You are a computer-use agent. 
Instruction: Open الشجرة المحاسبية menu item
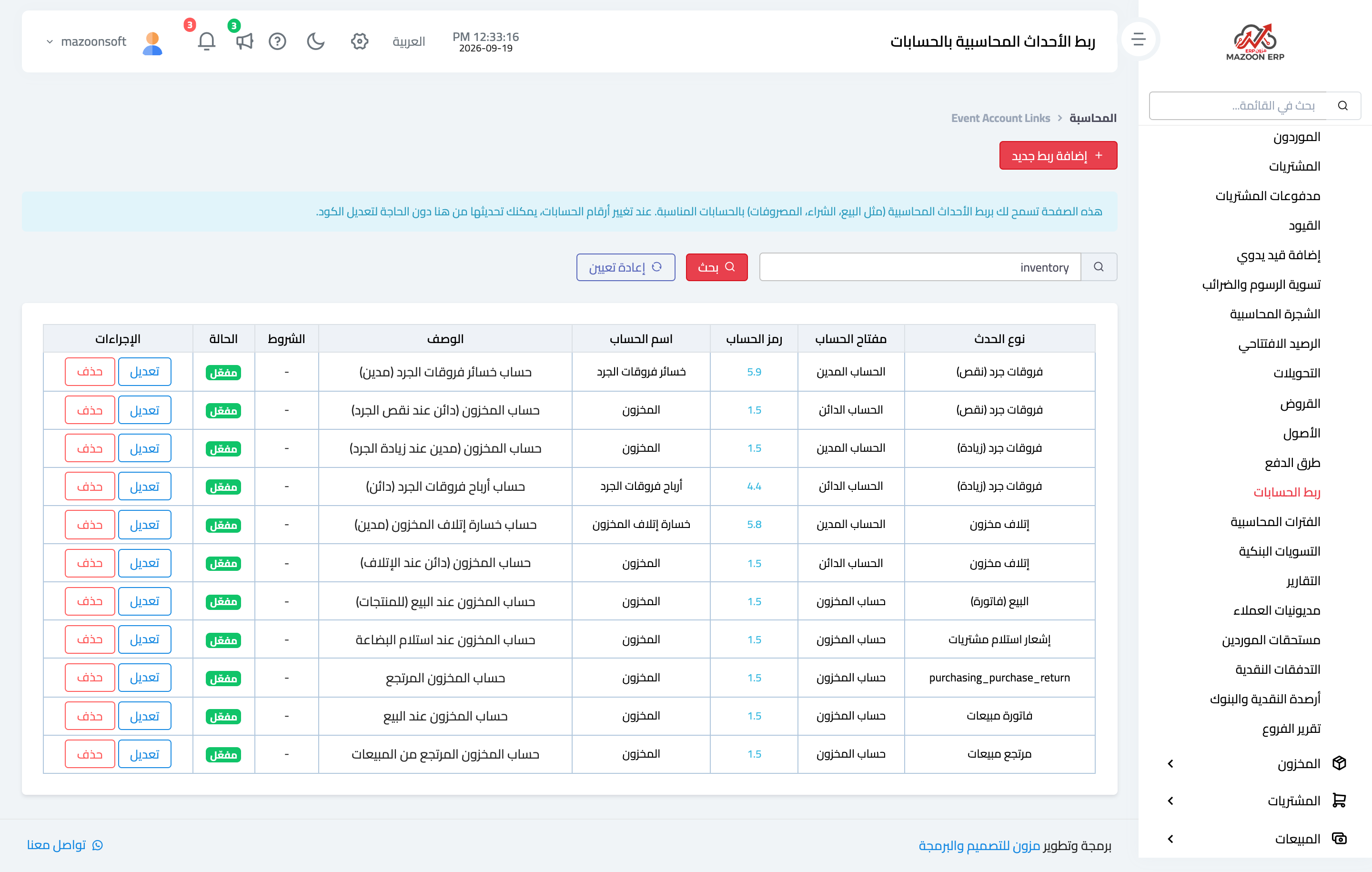[x=1275, y=314]
